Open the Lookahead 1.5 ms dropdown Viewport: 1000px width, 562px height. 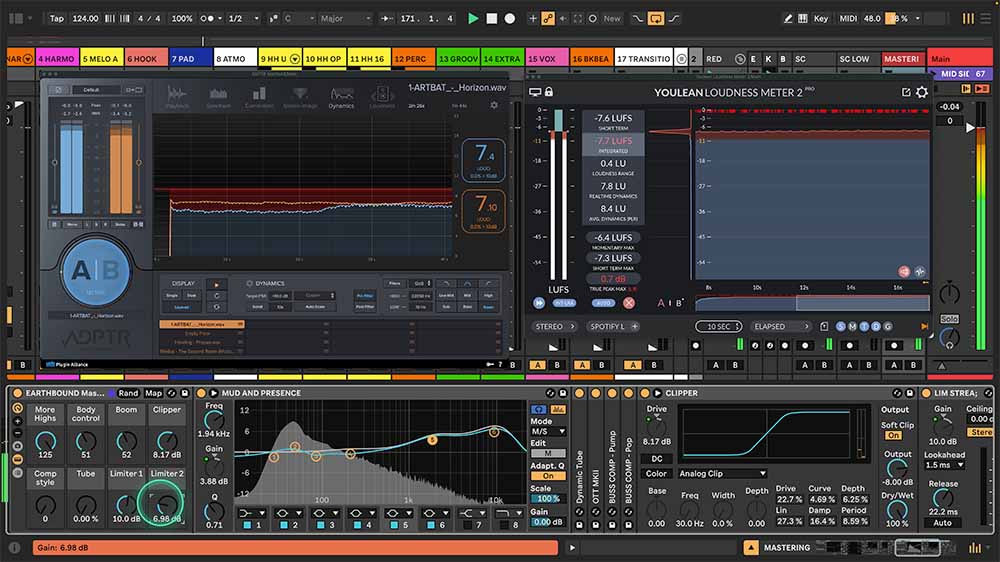click(944, 466)
